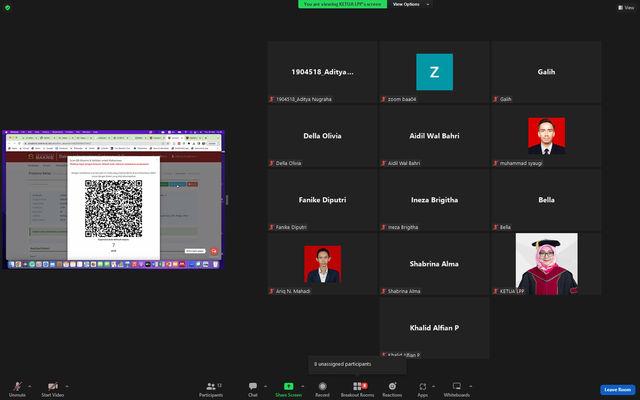Click the muted mic icon beside KETUA LPP
The width and height of the screenshot is (640, 400).
tap(496, 291)
